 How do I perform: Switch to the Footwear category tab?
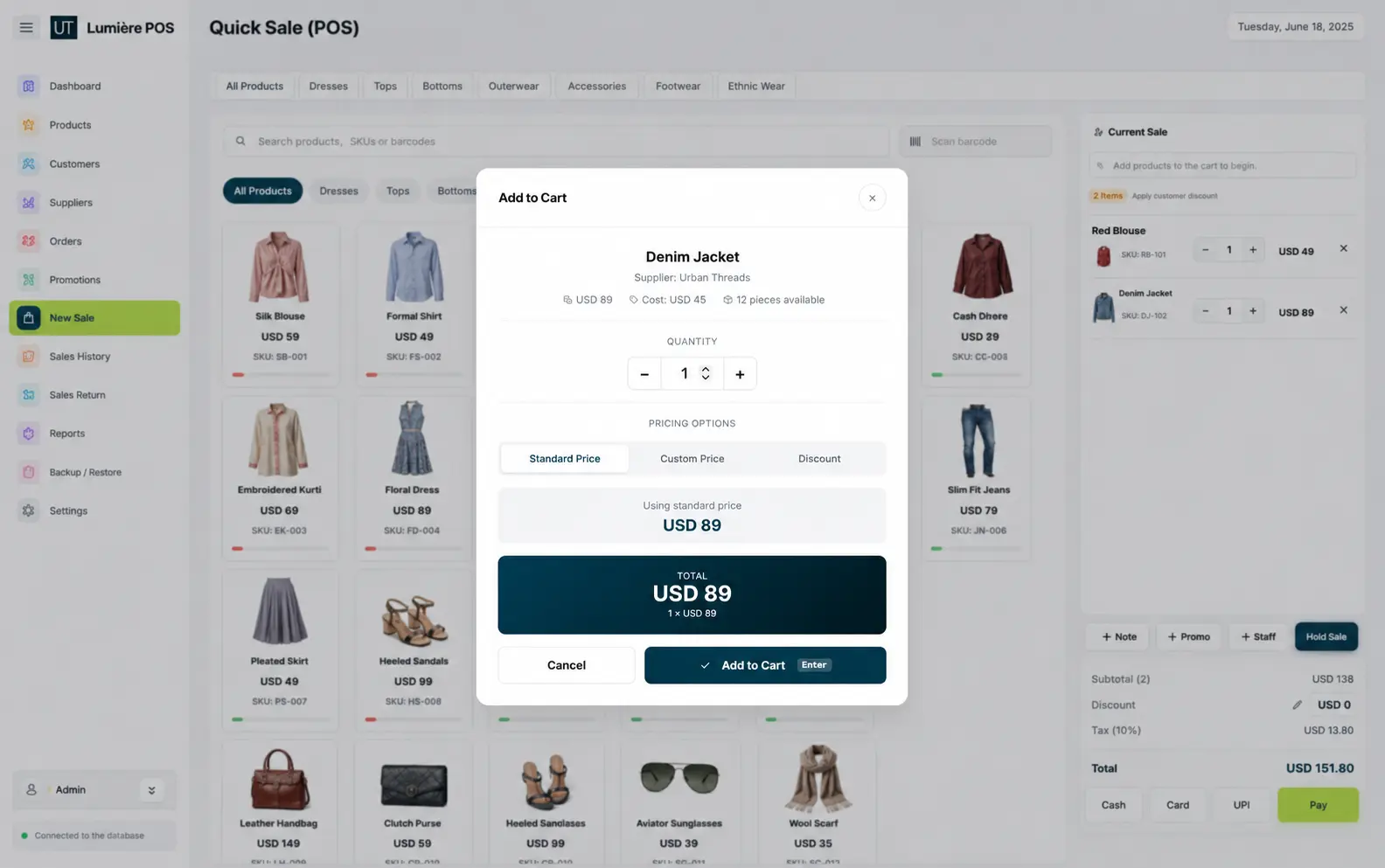click(x=678, y=86)
